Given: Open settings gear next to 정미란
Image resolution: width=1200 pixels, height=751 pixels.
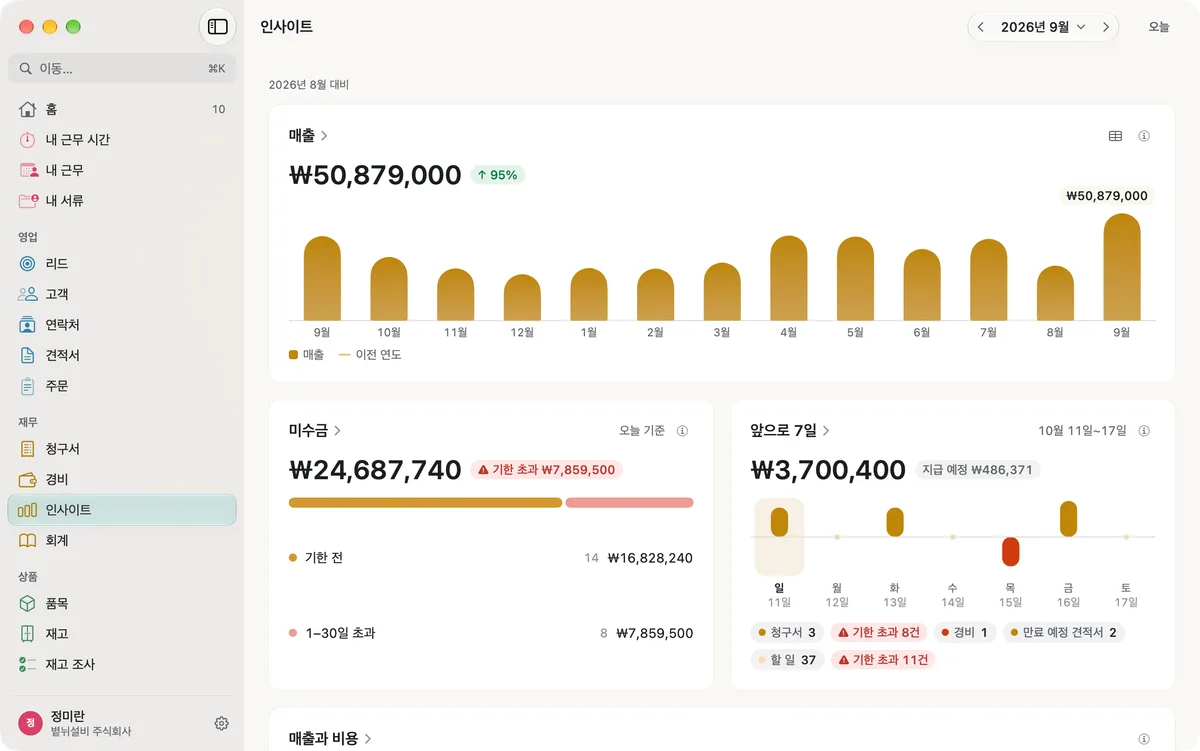Looking at the screenshot, I should (222, 723).
